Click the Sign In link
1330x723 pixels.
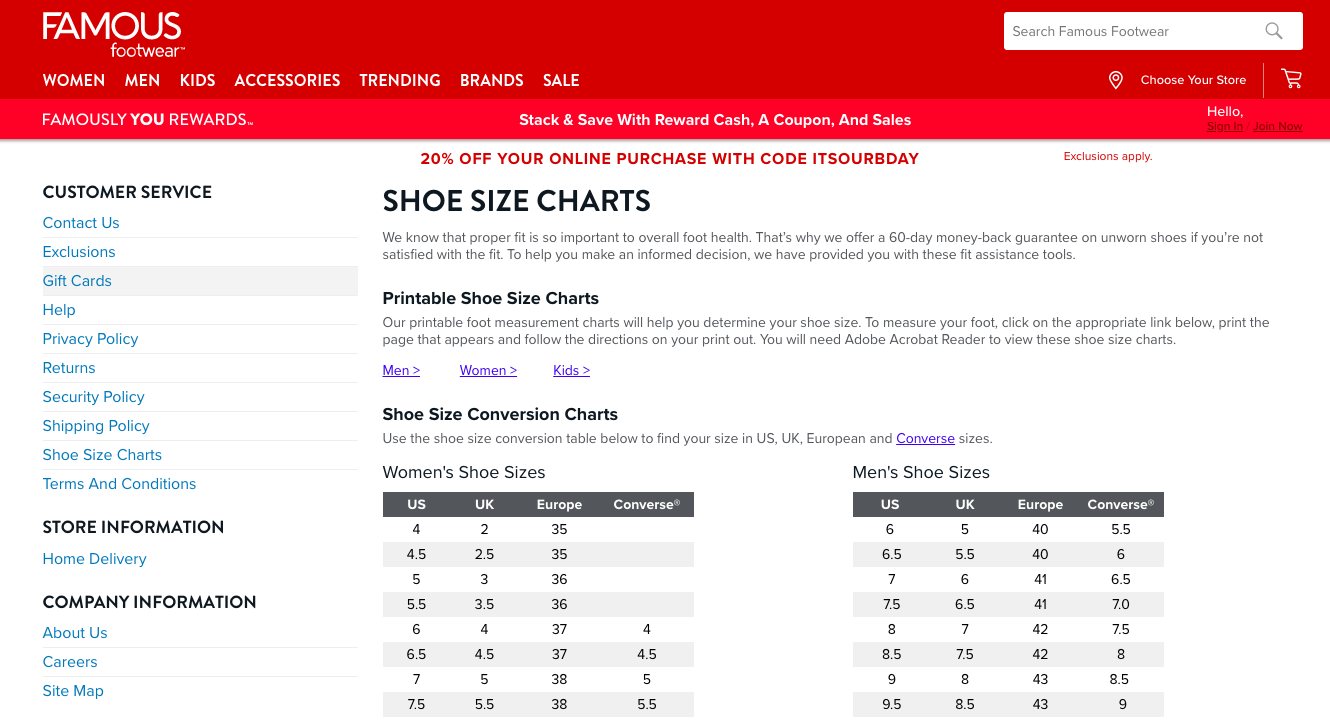click(x=1224, y=126)
